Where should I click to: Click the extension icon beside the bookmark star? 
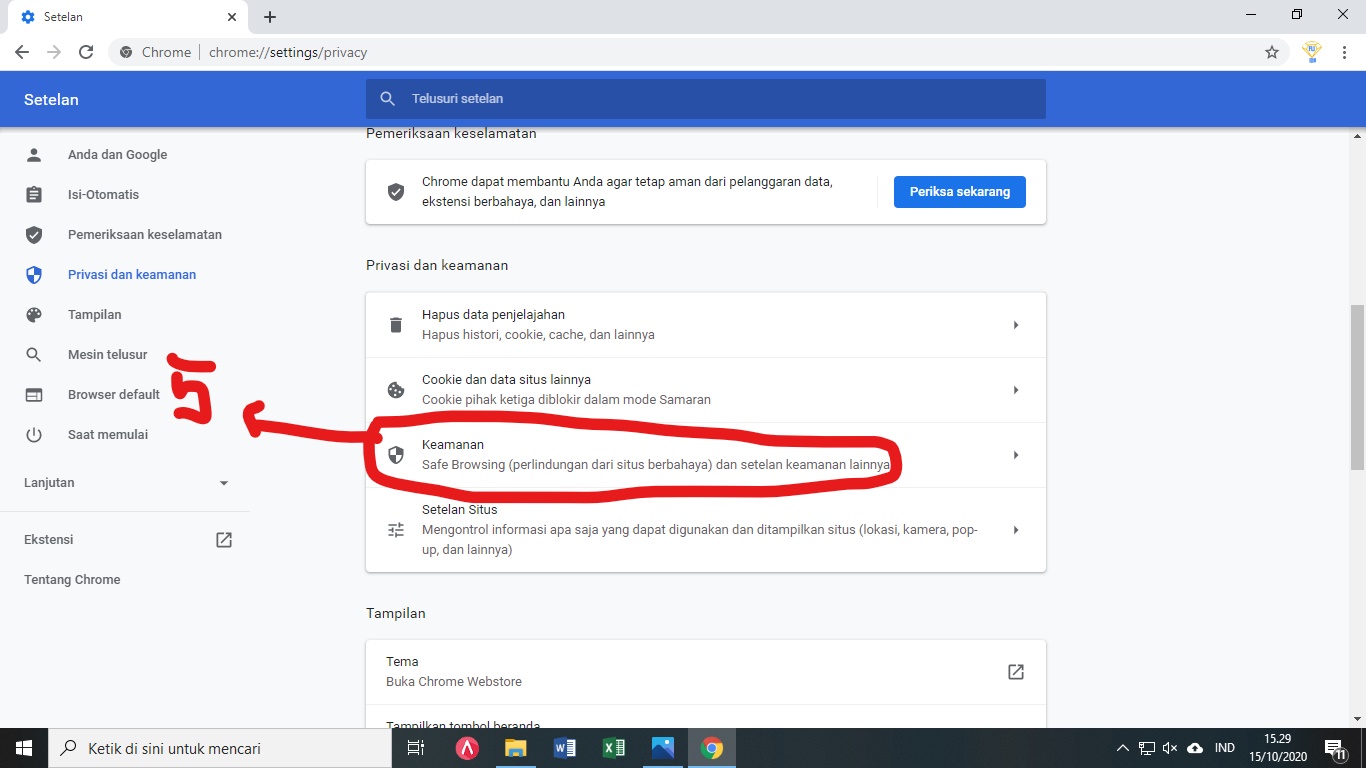pyautogui.click(x=1312, y=52)
